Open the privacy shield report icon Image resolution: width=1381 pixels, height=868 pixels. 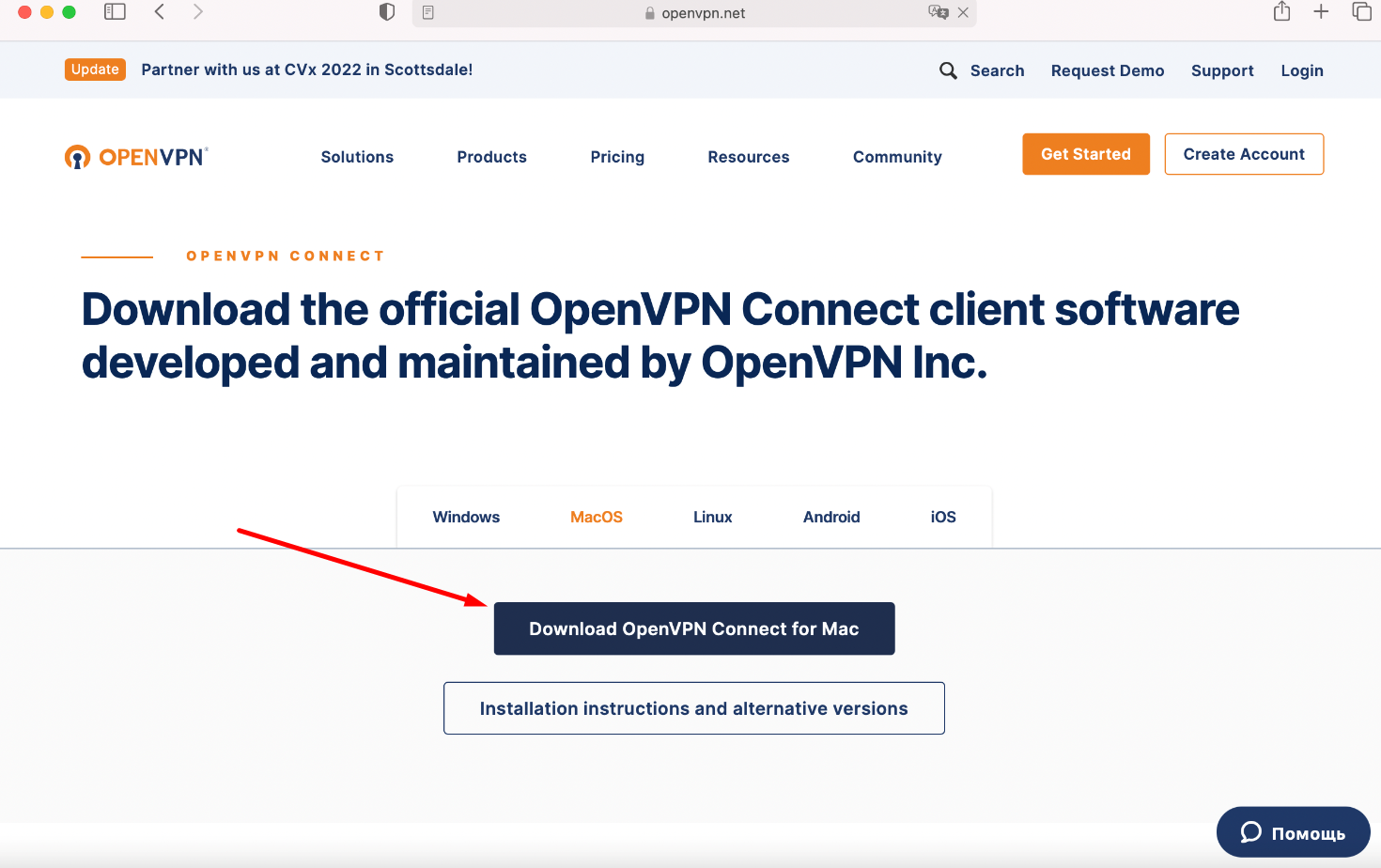coord(386,12)
